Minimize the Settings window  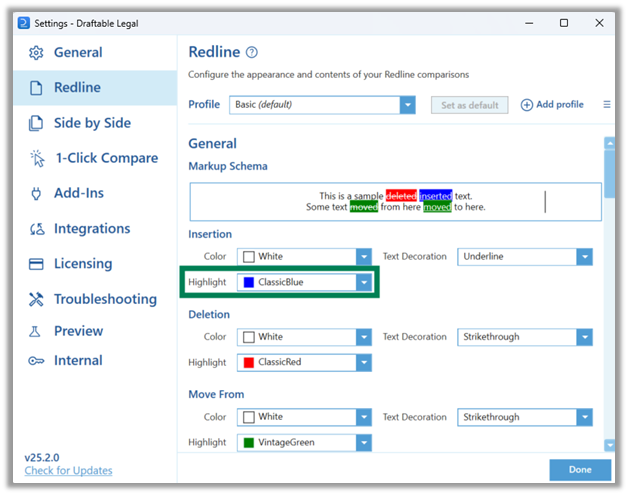[529, 23]
